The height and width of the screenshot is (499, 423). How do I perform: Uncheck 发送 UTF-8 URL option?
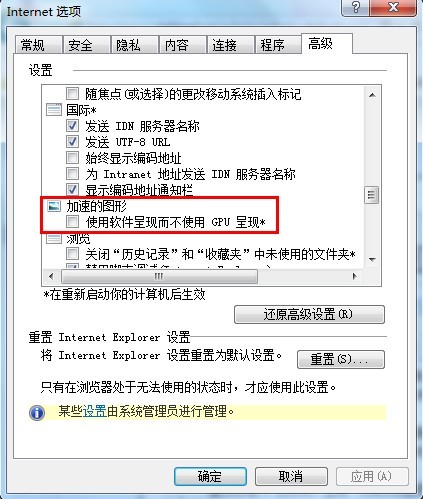click(x=72, y=142)
